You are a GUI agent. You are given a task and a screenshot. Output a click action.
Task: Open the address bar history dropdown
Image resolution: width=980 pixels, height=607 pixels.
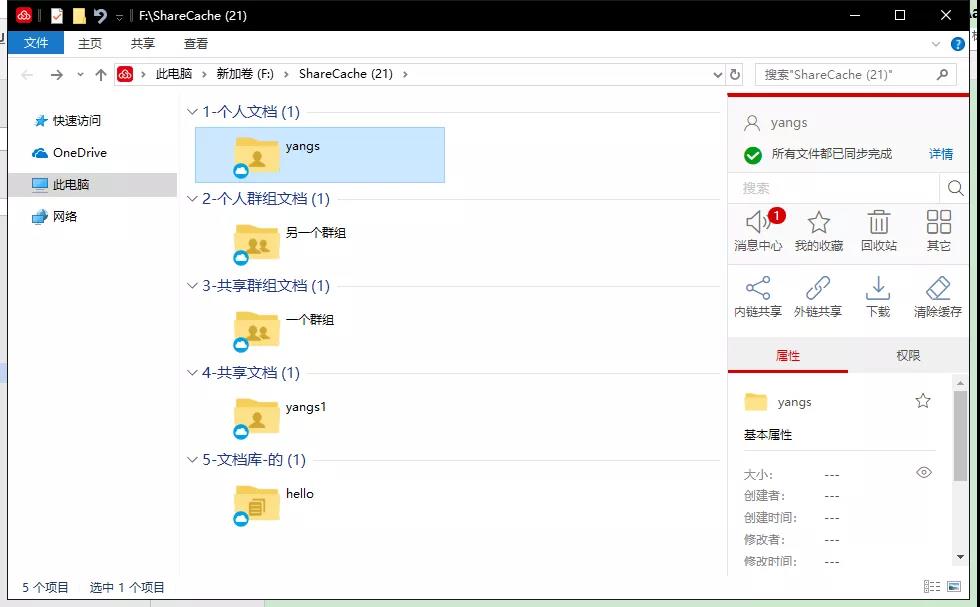pyautogui.click(x=717, y=75)
